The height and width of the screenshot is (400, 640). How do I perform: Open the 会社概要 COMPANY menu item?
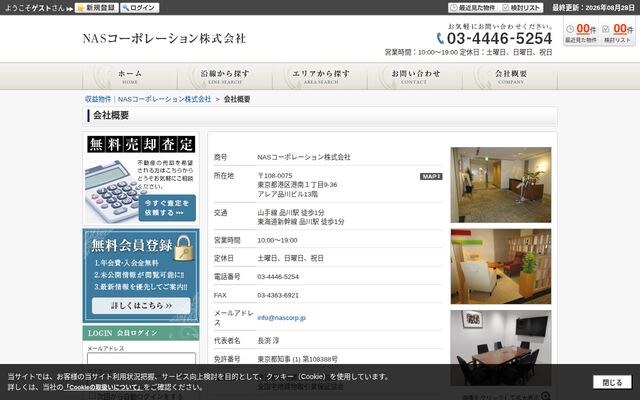510,76
